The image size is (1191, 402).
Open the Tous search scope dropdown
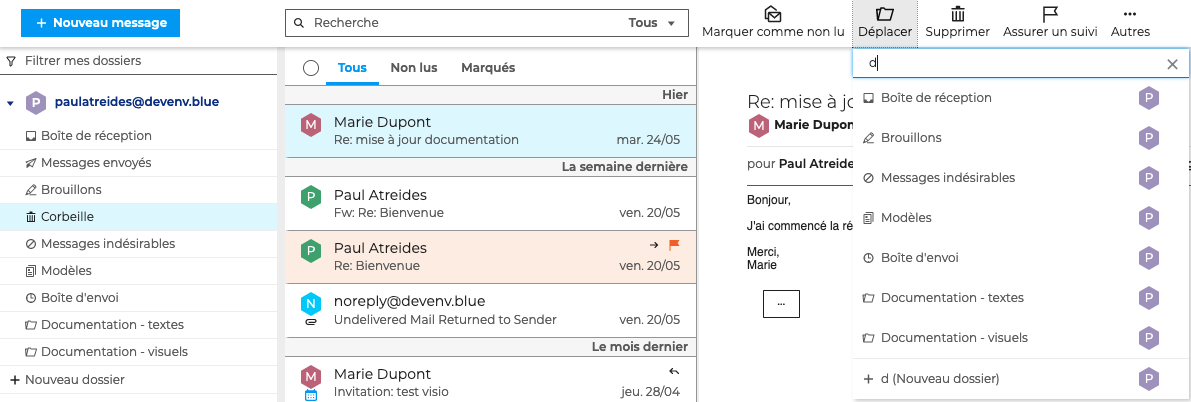pos(652,23)
